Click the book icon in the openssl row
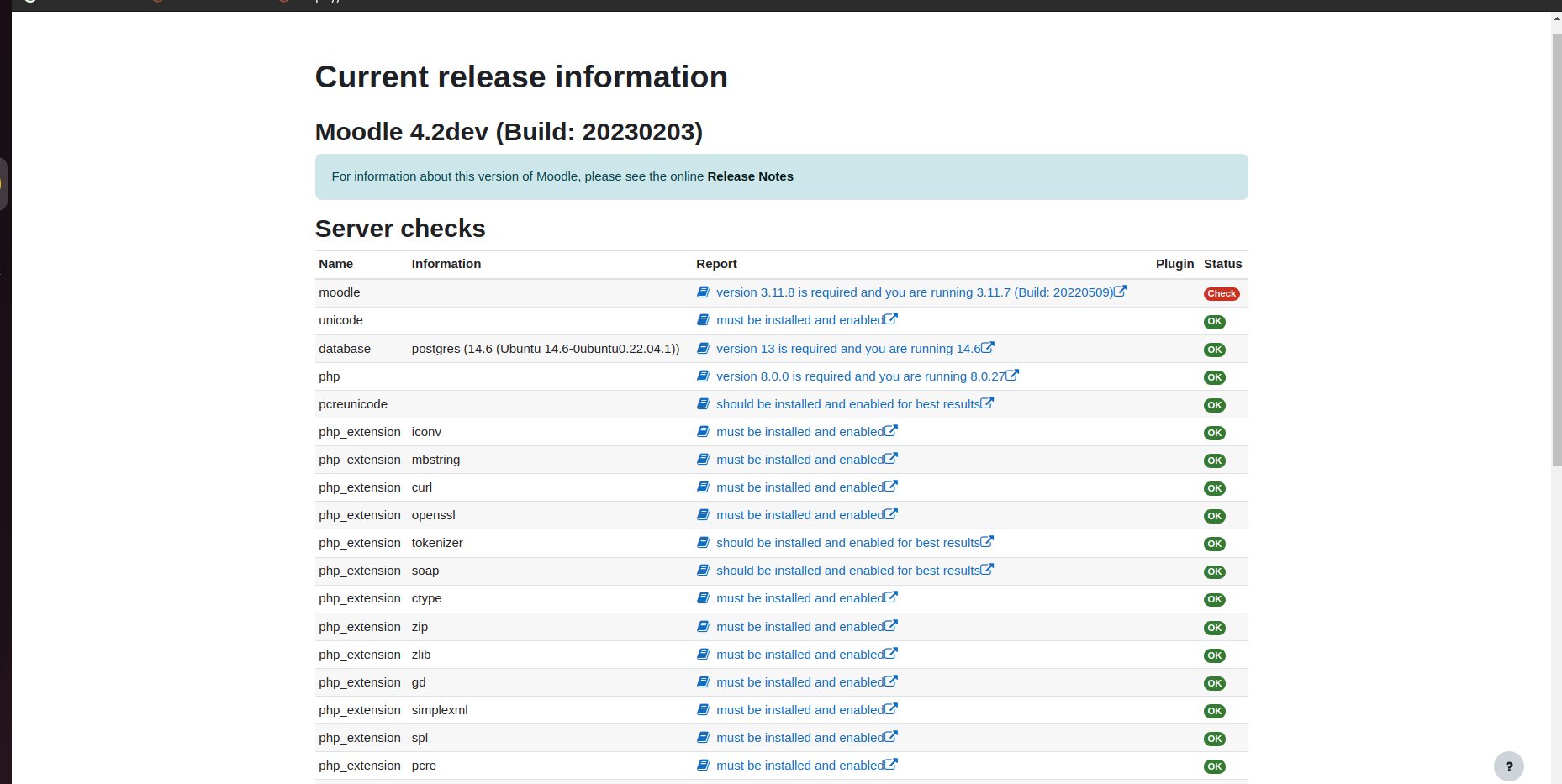 click(x=703, y=514)
